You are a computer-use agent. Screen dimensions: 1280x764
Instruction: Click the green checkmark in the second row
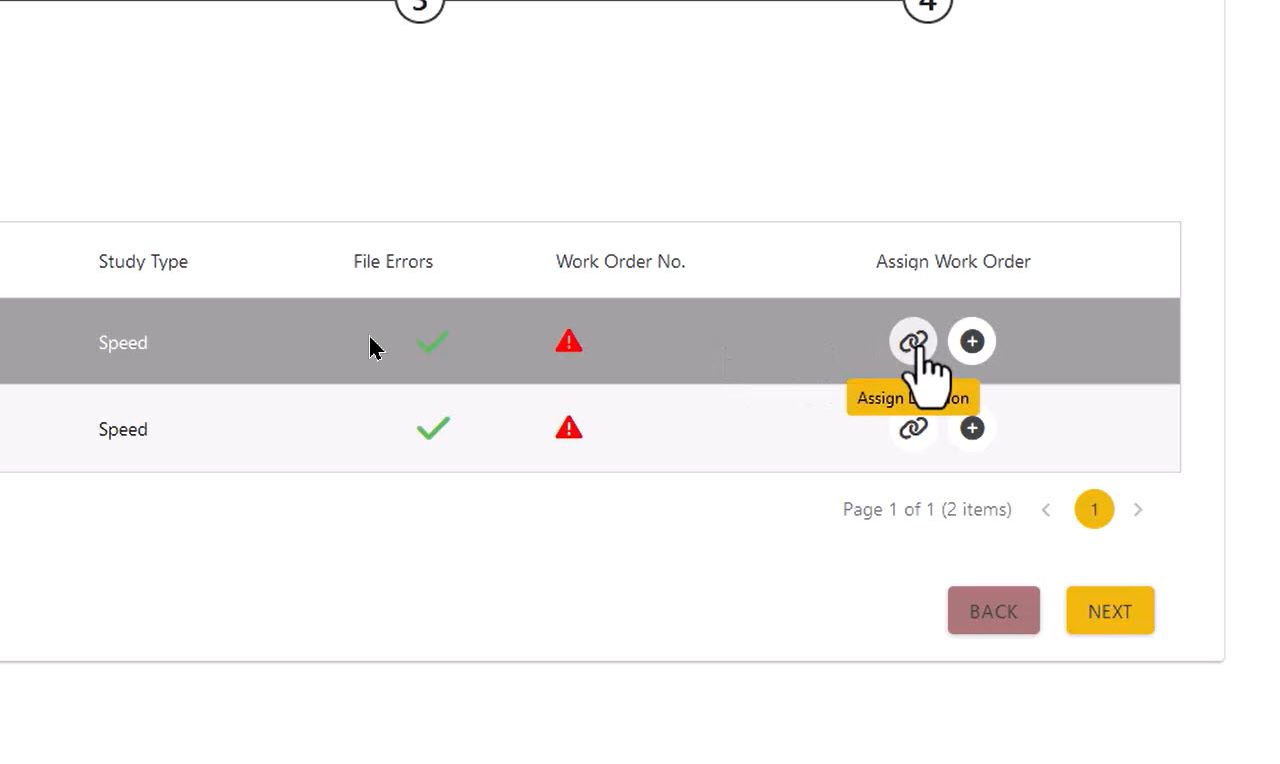point(432,429)
